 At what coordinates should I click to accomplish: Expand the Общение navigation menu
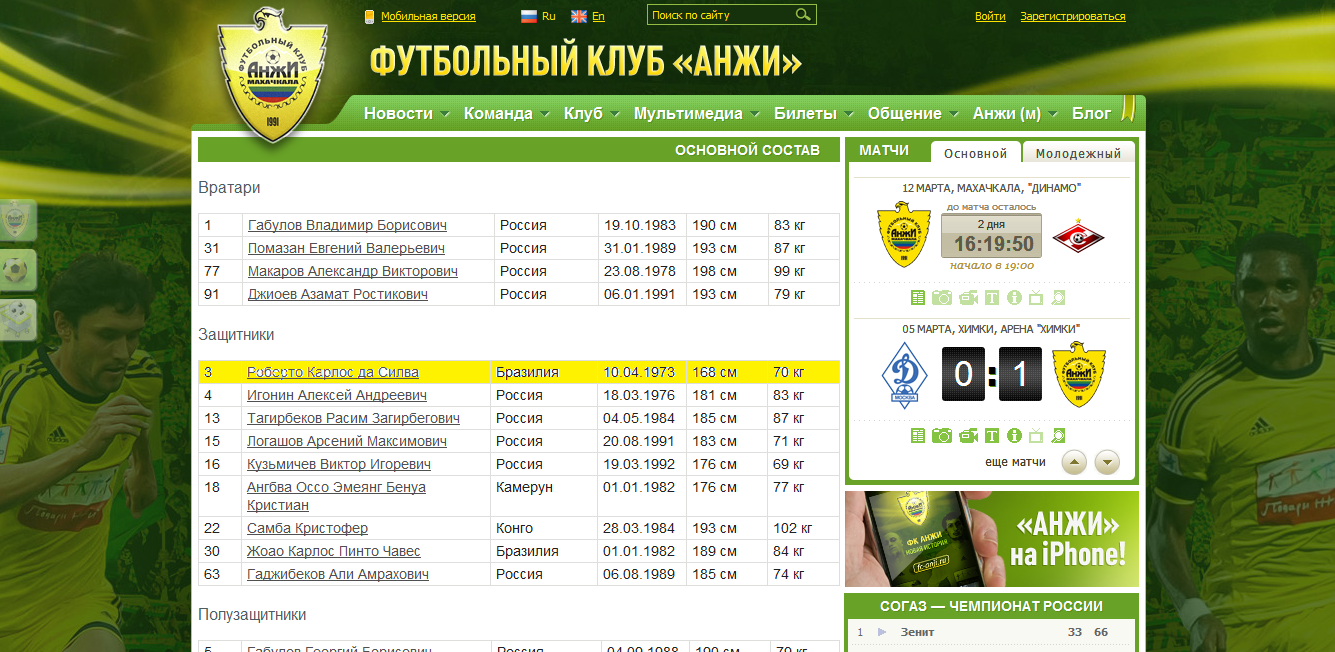(x=913, y=113)
